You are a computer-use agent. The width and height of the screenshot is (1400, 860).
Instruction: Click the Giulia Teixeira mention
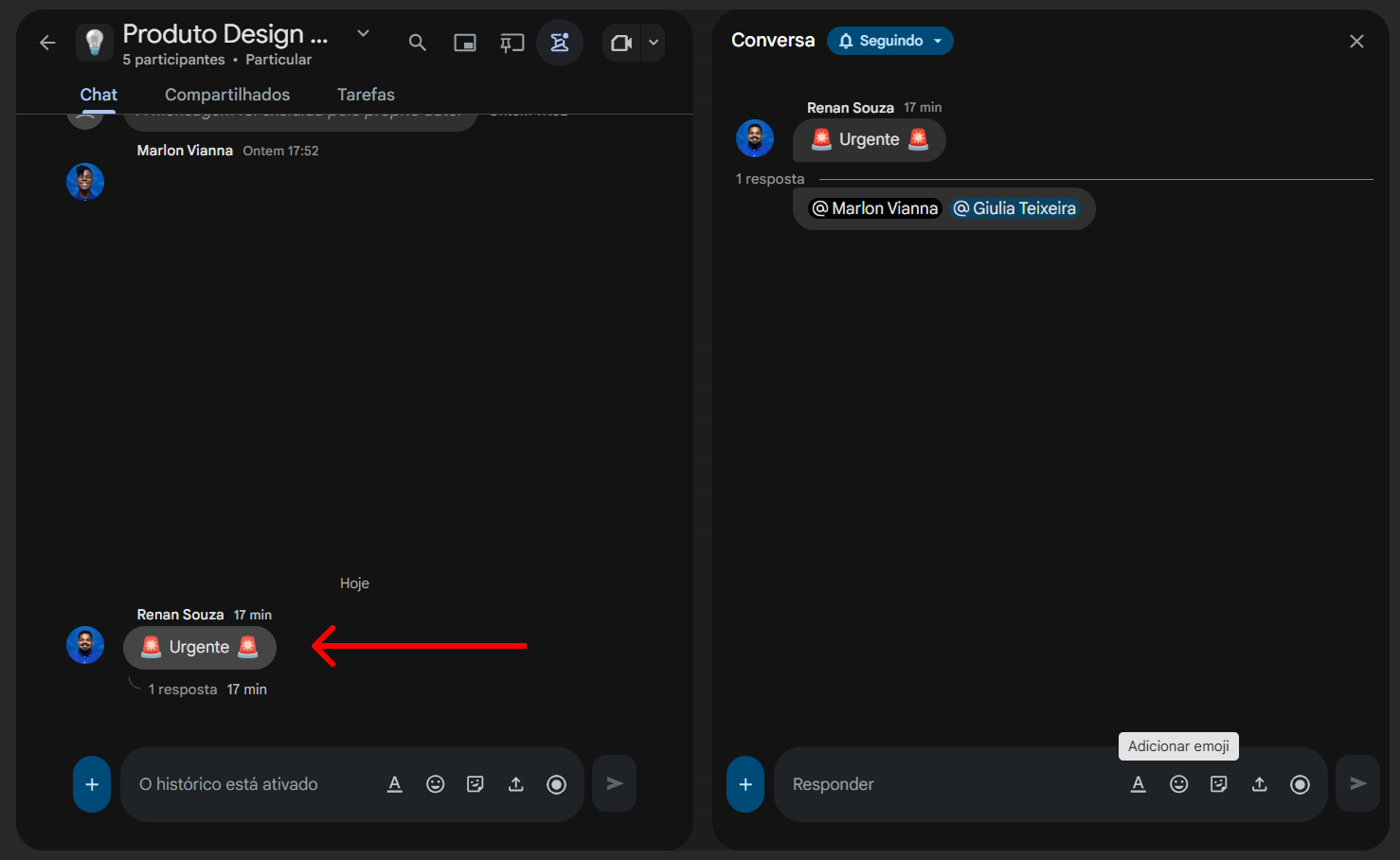[1014, 208]
